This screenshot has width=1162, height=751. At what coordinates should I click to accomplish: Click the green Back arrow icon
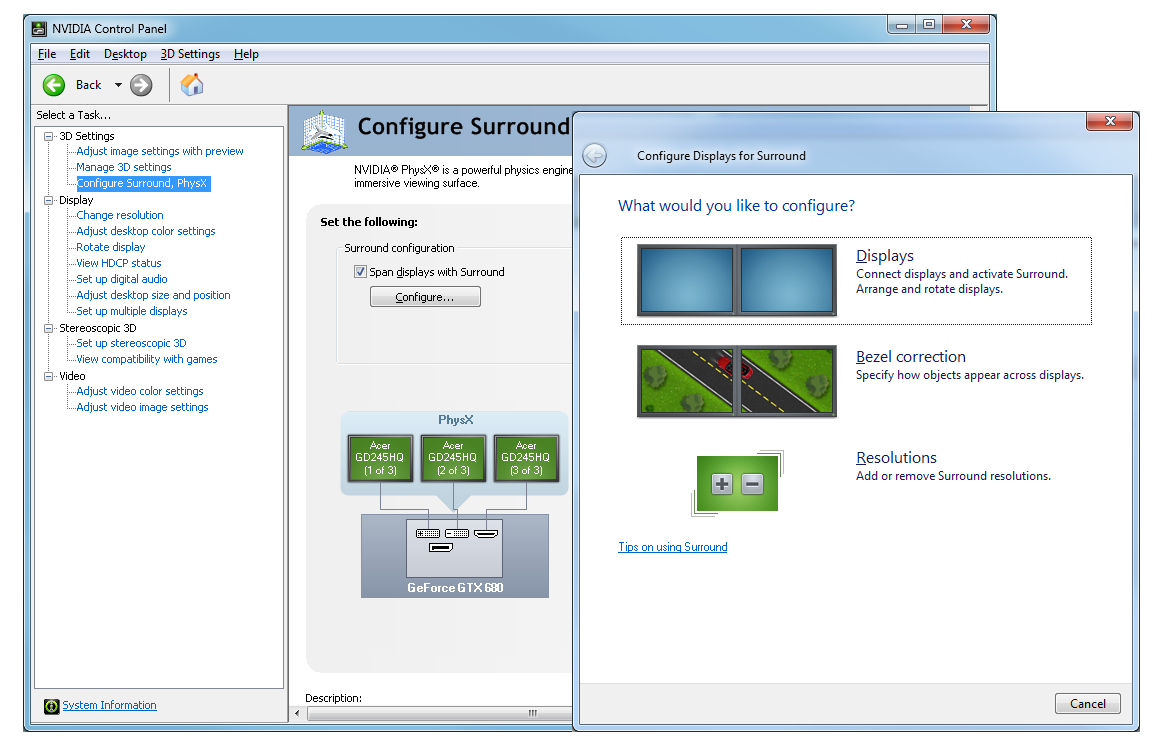(x=53, y=85)
